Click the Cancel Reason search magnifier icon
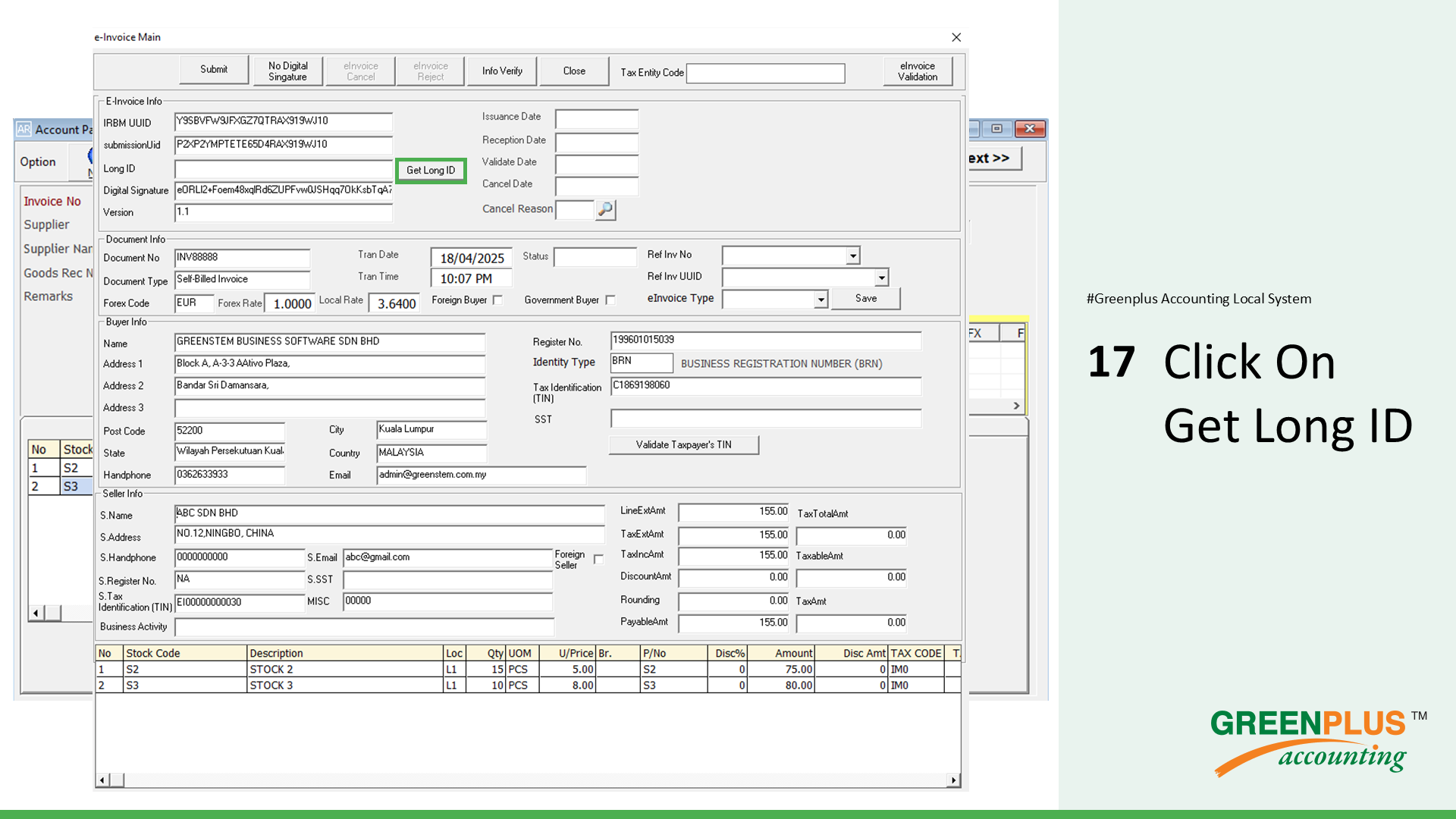Screen dimensions: 1456x819 (605, 209)
